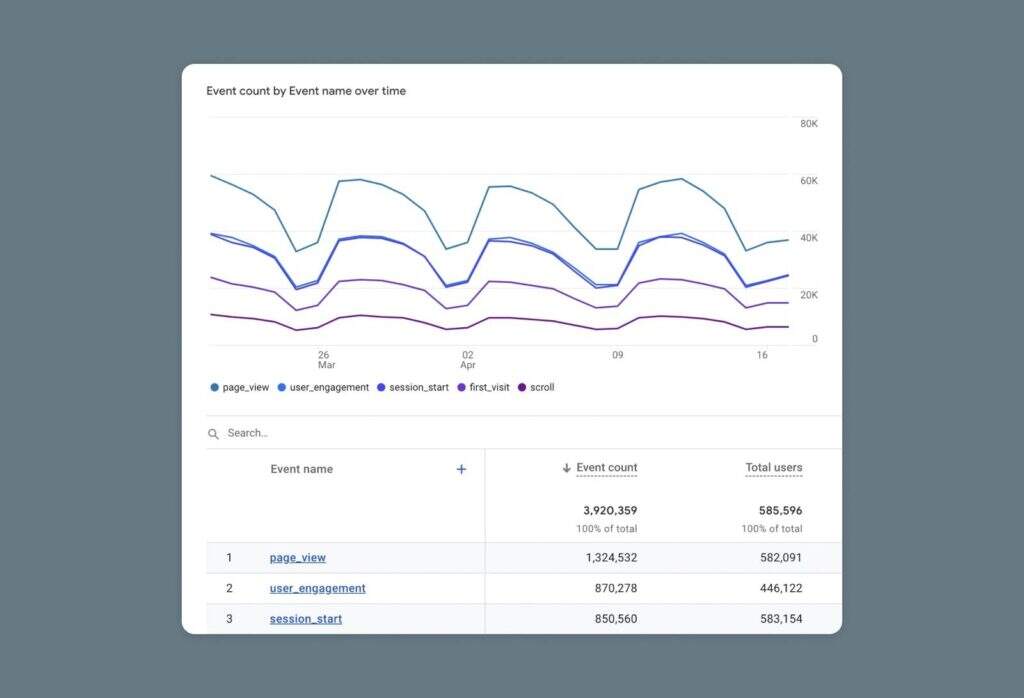The width and height of the screenshot is (1024, 698).
Task: Click the search magnifier icon
Action: tap(213, 434)
